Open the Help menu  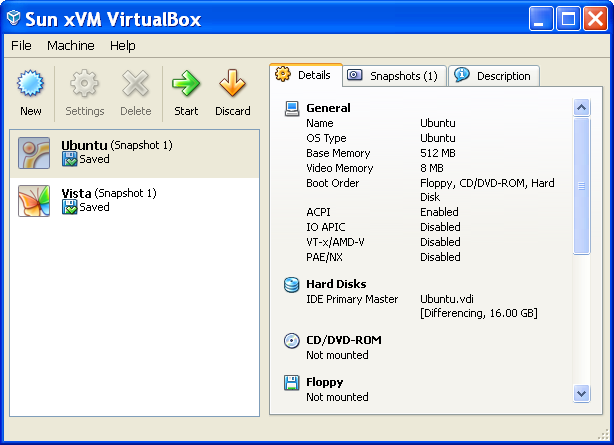[x=123, y=46]
